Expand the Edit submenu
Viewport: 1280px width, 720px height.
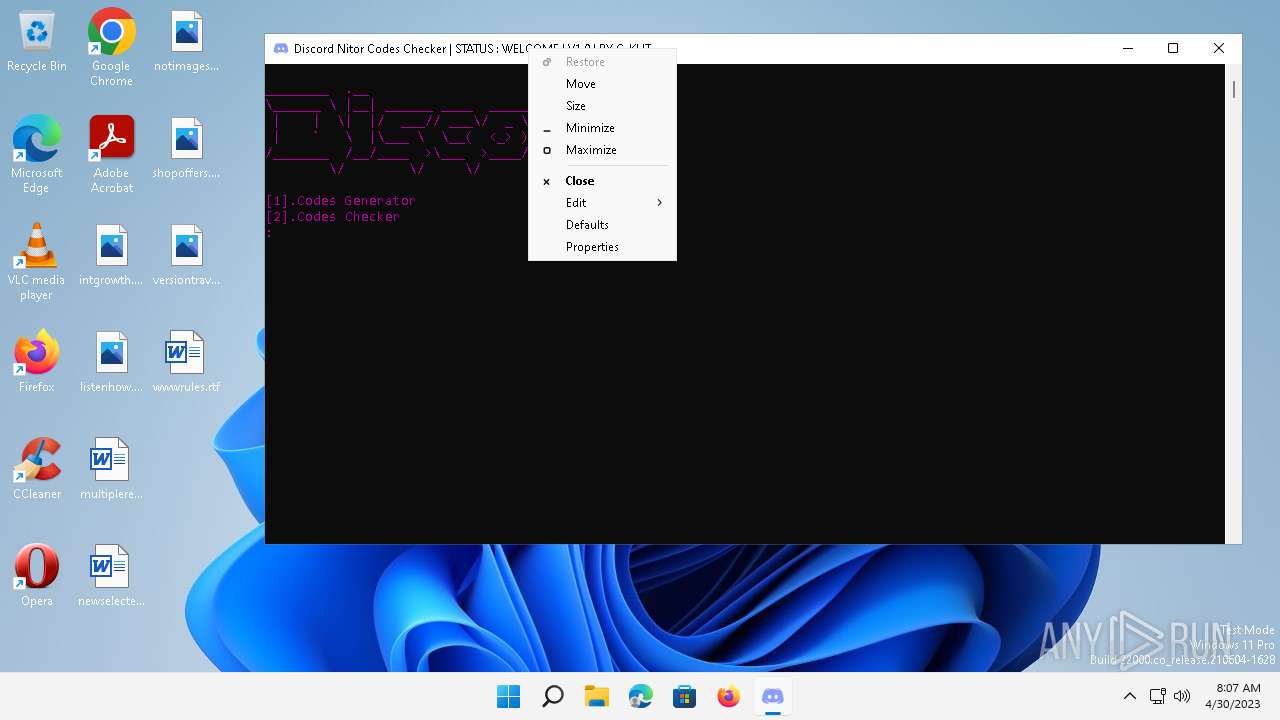coord(602,203)
